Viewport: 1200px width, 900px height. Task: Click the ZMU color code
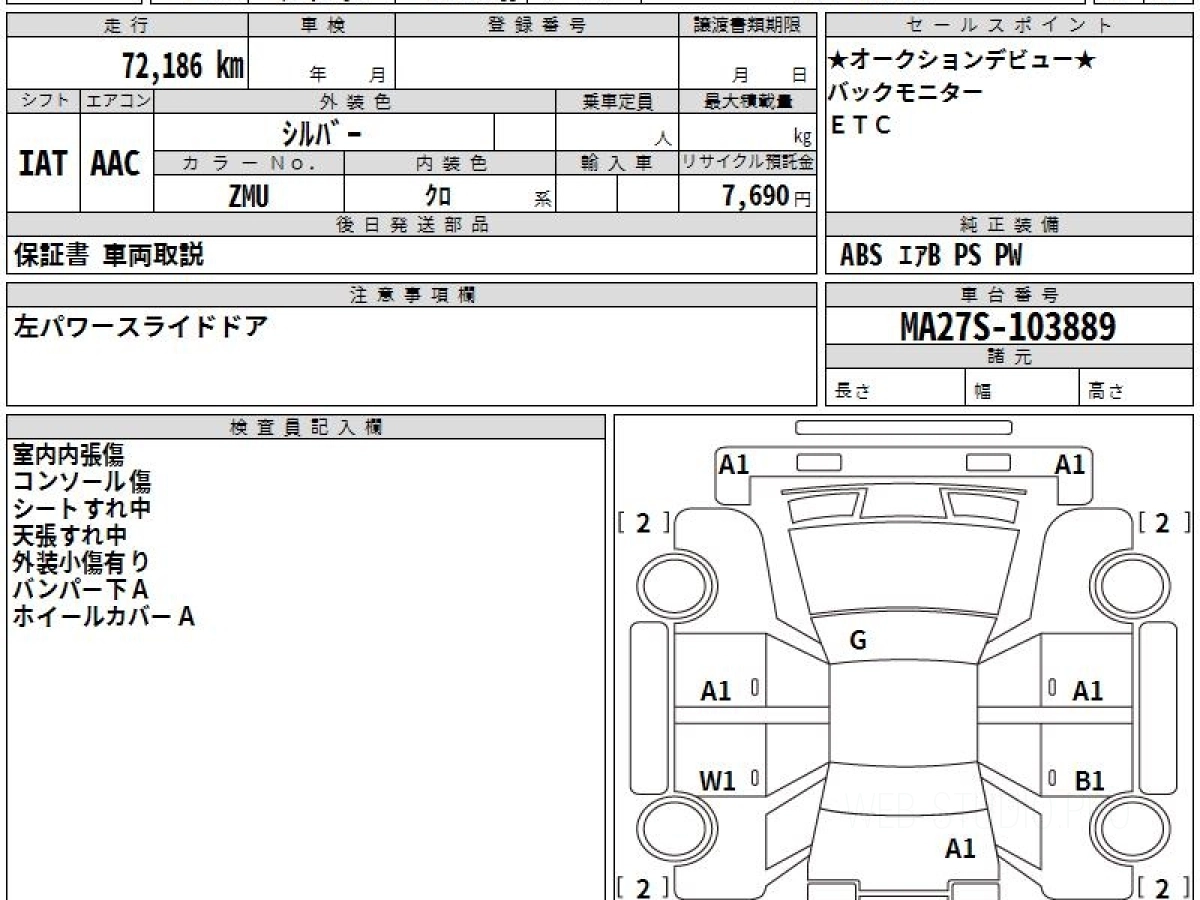pyautogui.click(x=248, y=196)
